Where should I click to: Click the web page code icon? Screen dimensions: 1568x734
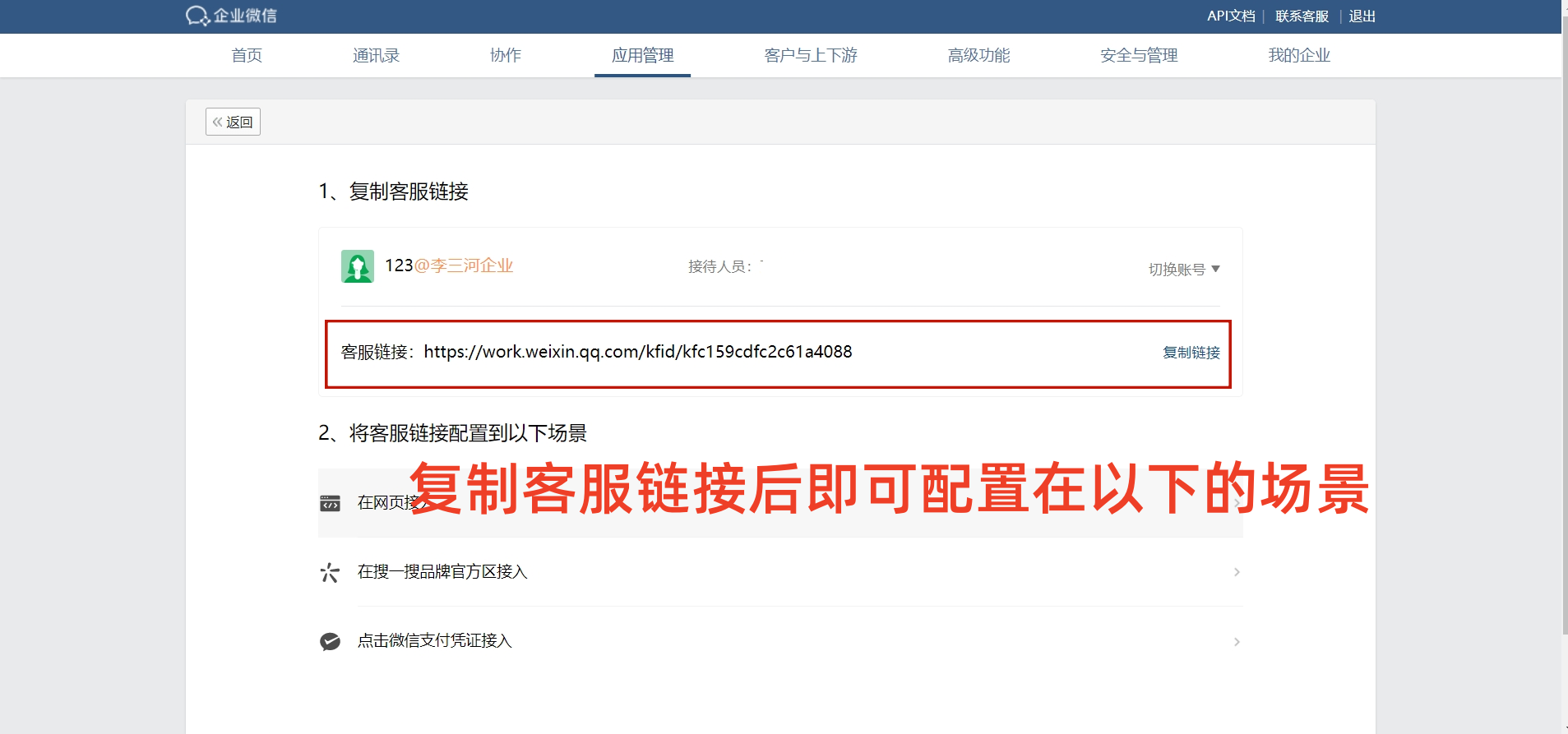(x=330, y=503)
